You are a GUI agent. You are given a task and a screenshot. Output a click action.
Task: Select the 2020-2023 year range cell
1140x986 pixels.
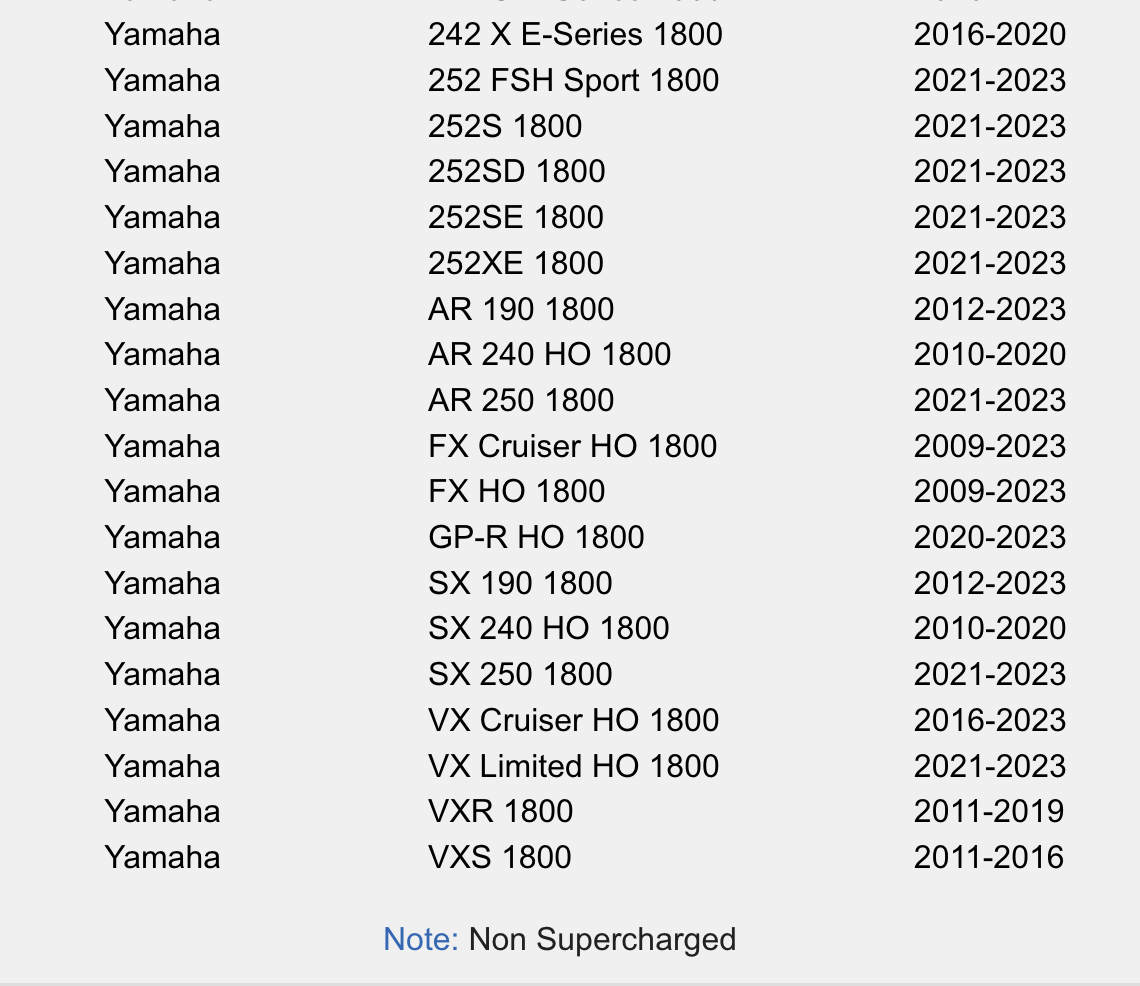coord(989,538)
